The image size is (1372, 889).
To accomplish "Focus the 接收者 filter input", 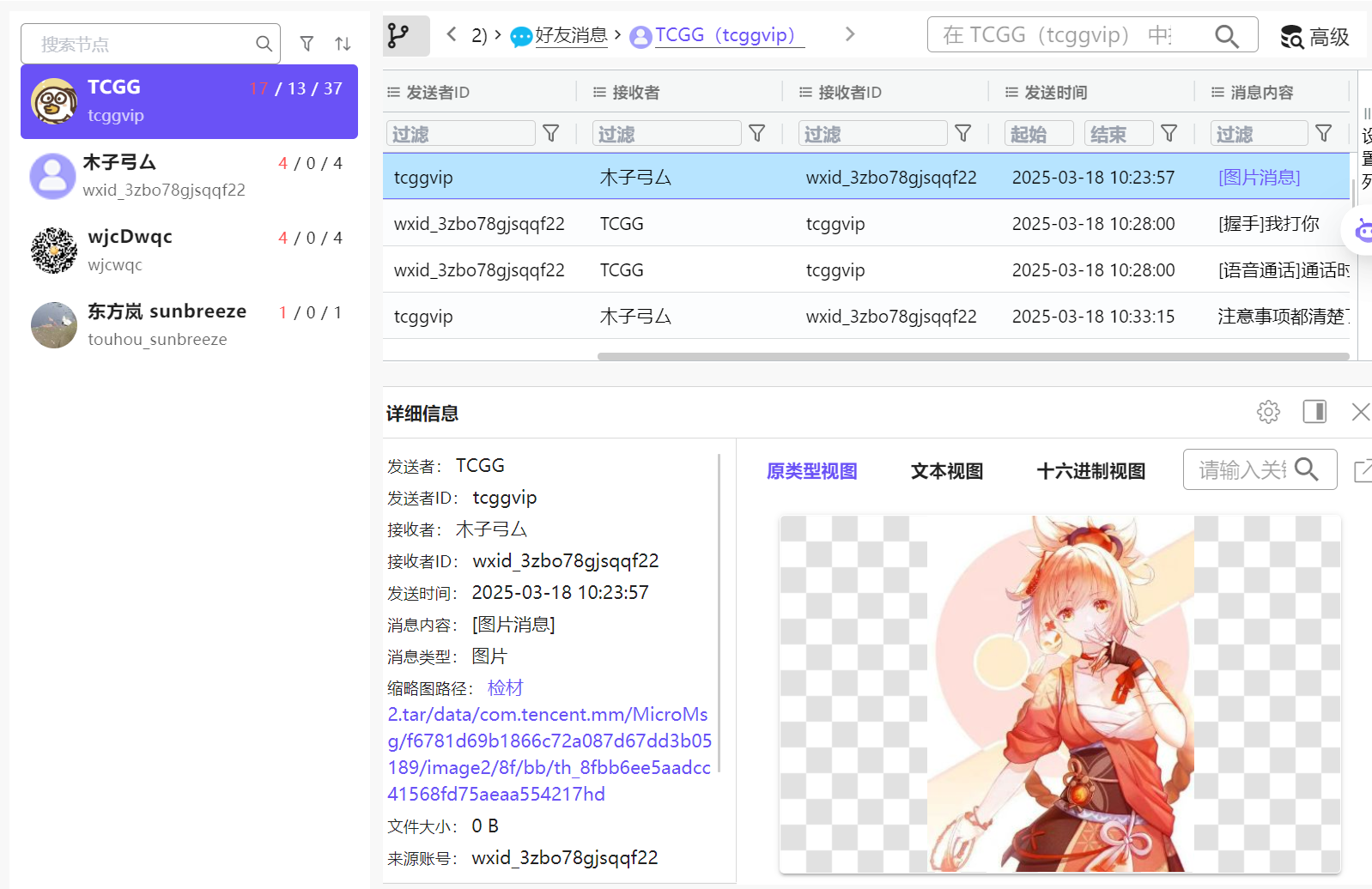I will tap(666, 133).
